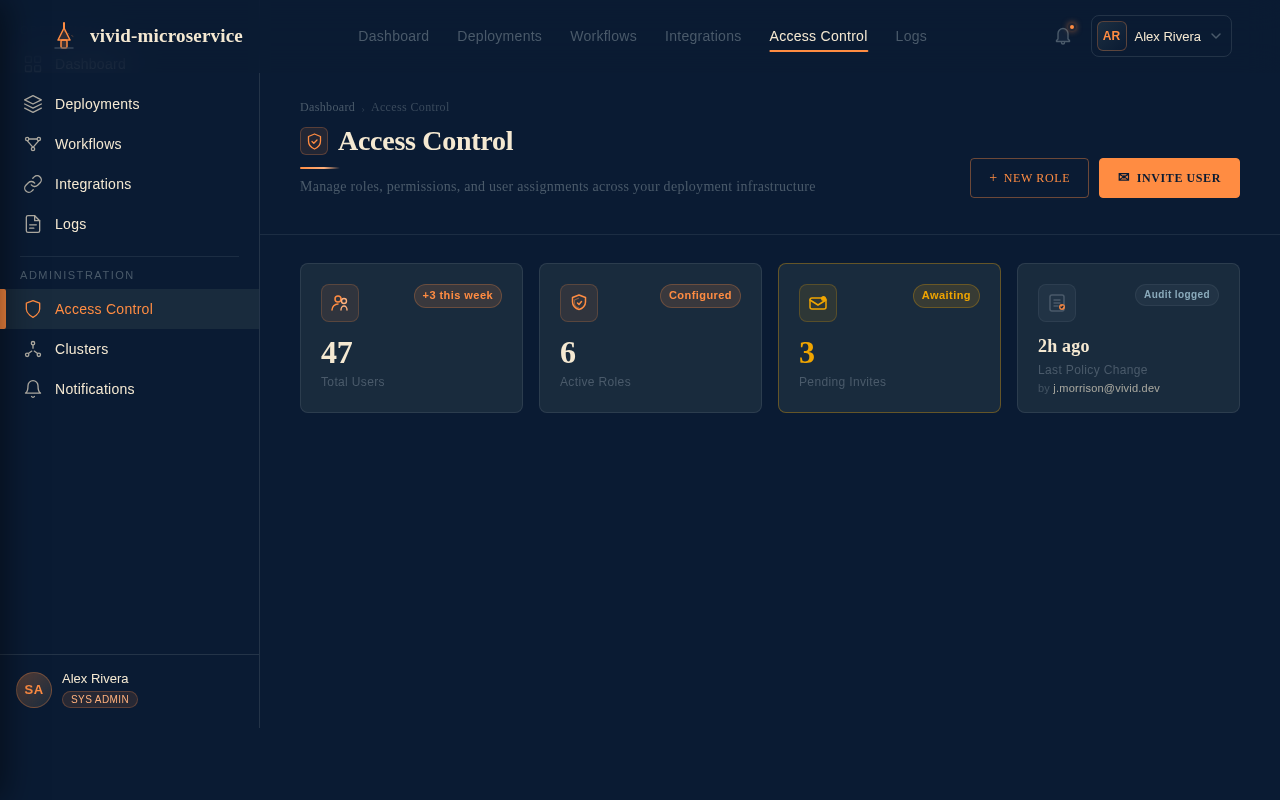Click the Total Users people icon
This screenshot has width=1280, height=800.
click(x=340, y=303)
